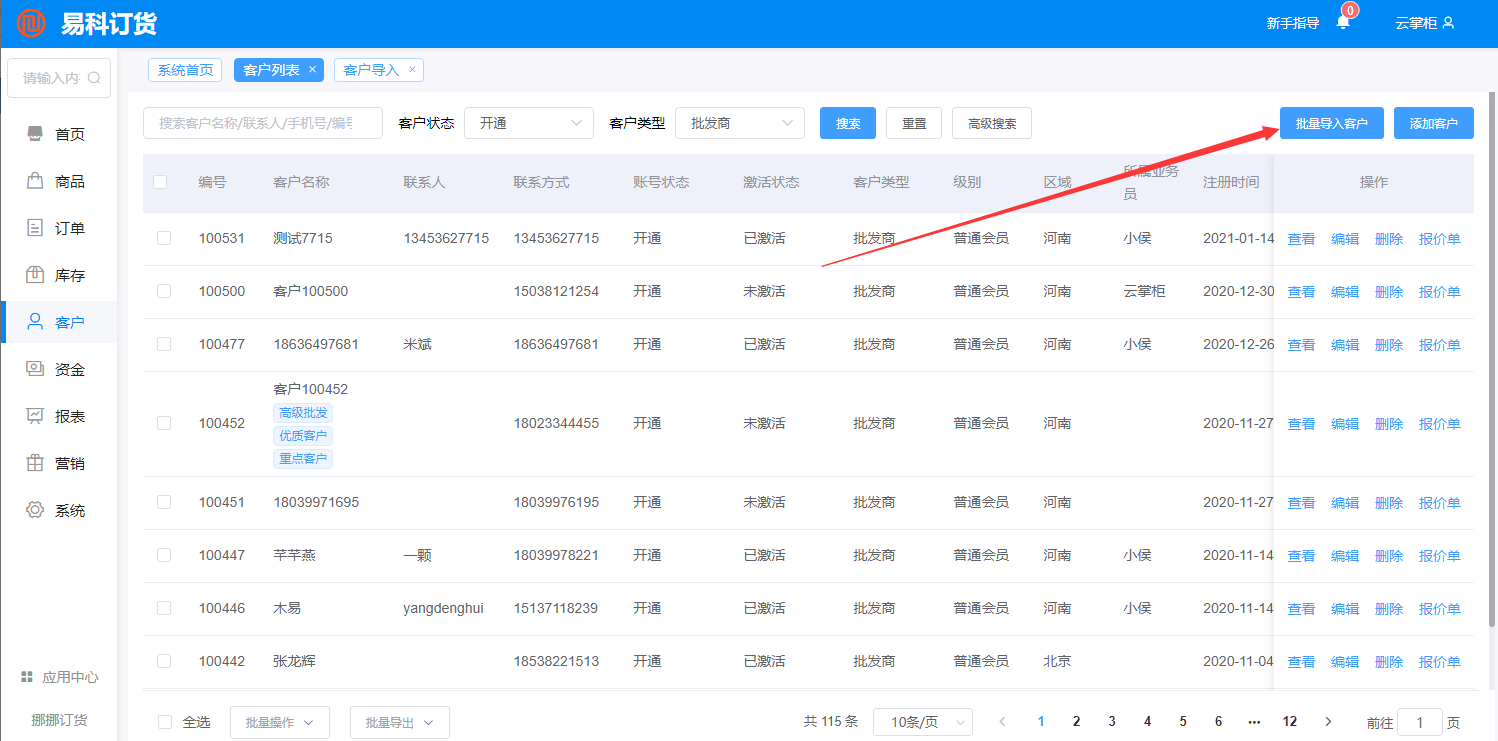This screenshot has height=741, width=1498.
Task: Click the sidebar 请输入内容 search box
Action: 58,78
